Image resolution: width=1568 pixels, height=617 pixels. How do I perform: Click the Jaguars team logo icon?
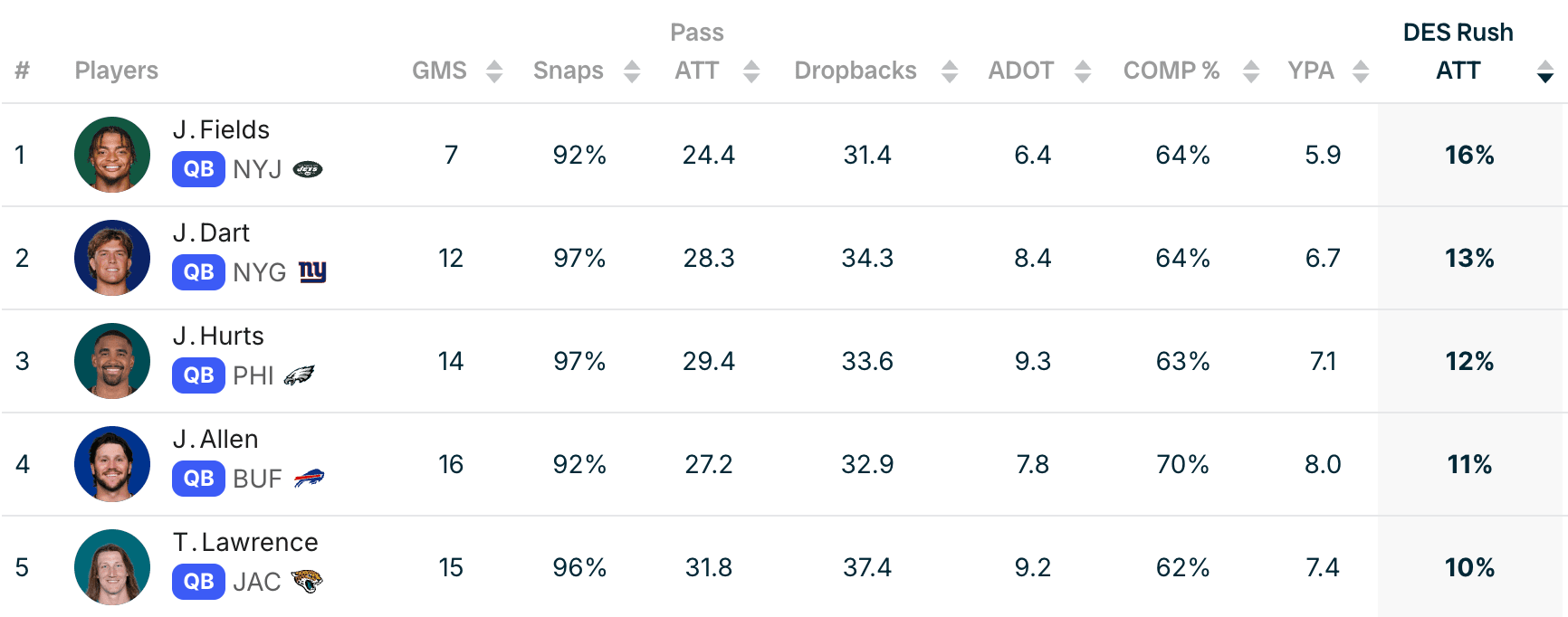point(307,581)
